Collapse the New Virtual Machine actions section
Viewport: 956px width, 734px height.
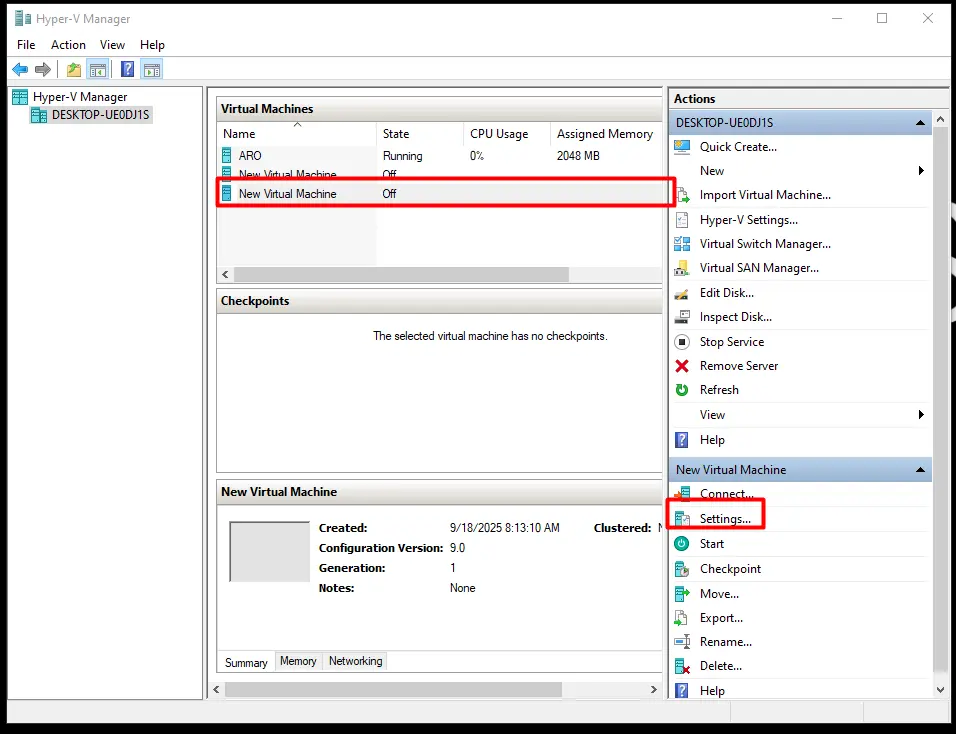click(920, 470)
